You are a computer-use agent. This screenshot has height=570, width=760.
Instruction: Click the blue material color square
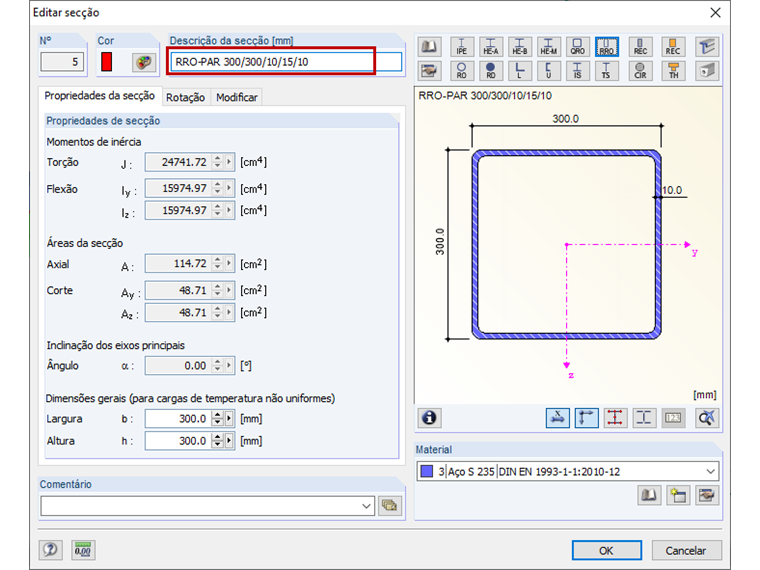(x=427, y=471)
